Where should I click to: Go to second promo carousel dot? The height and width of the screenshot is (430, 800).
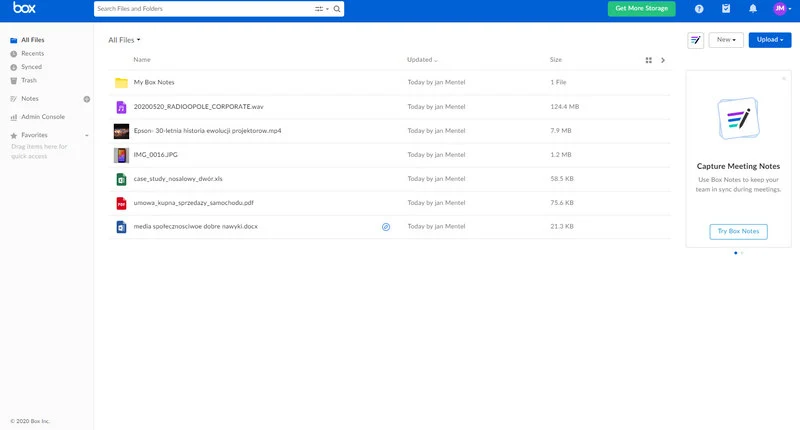tap(742, 253)
